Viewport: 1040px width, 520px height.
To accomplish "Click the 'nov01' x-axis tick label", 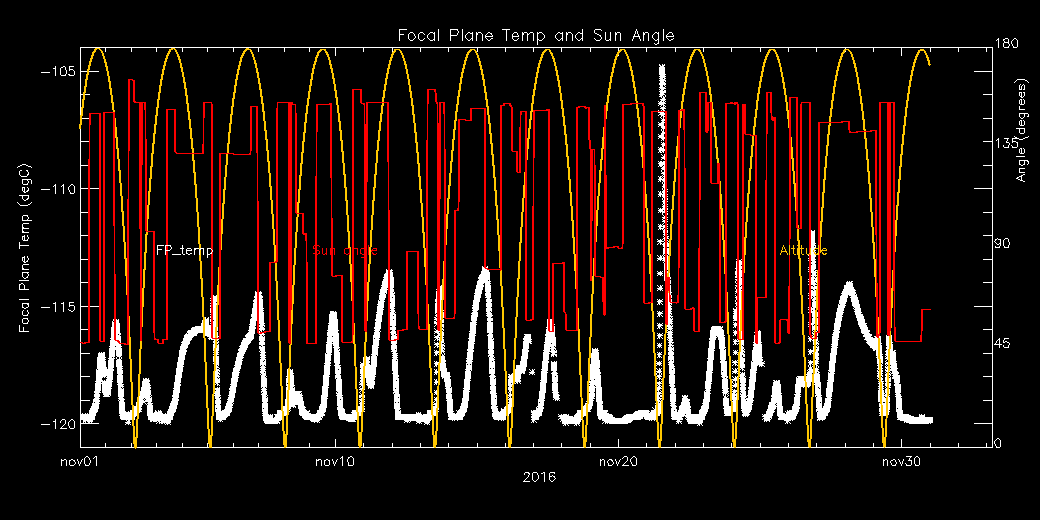I will coord(80,461).
